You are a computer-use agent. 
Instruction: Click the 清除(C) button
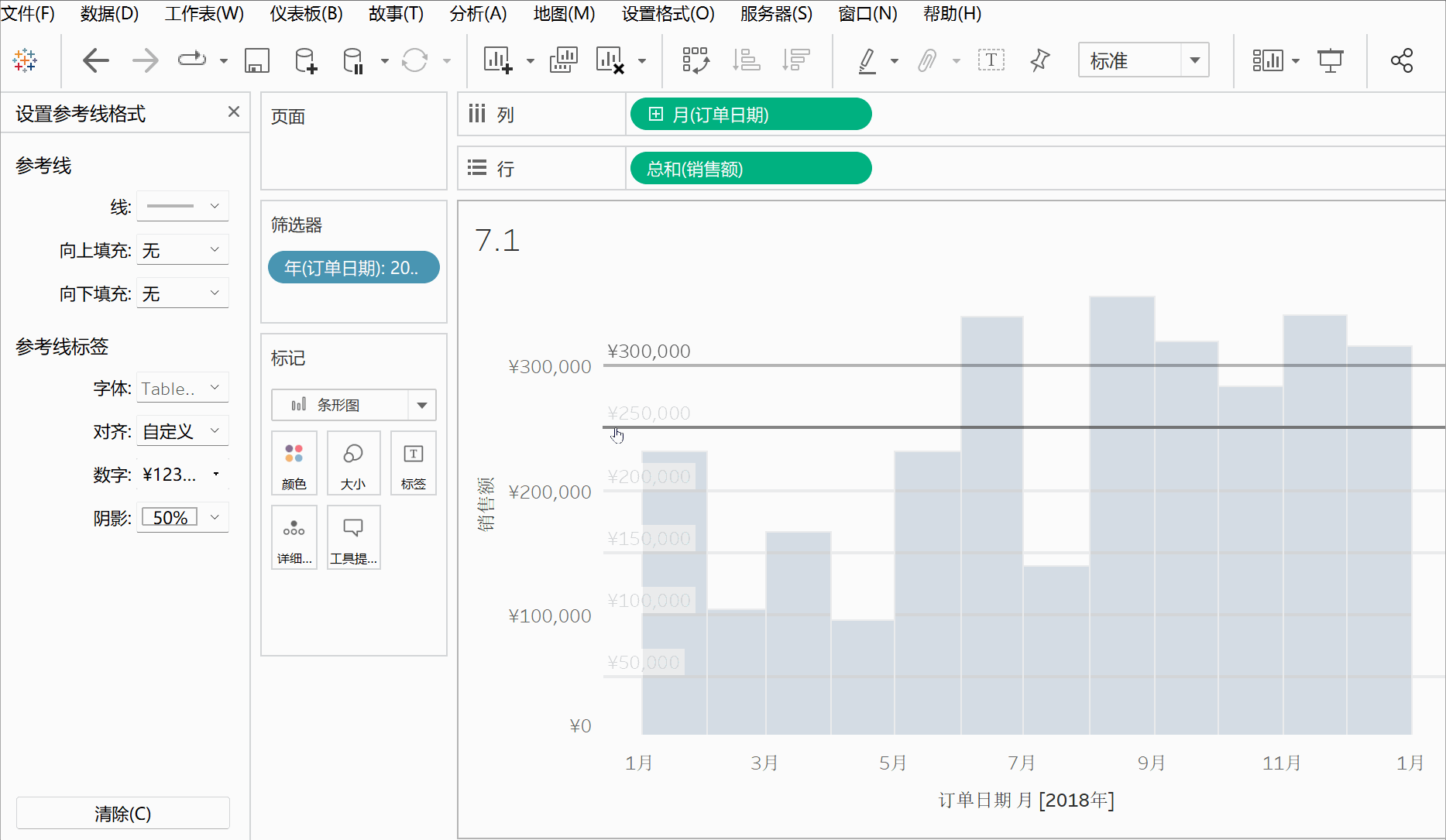click(123, 814)
